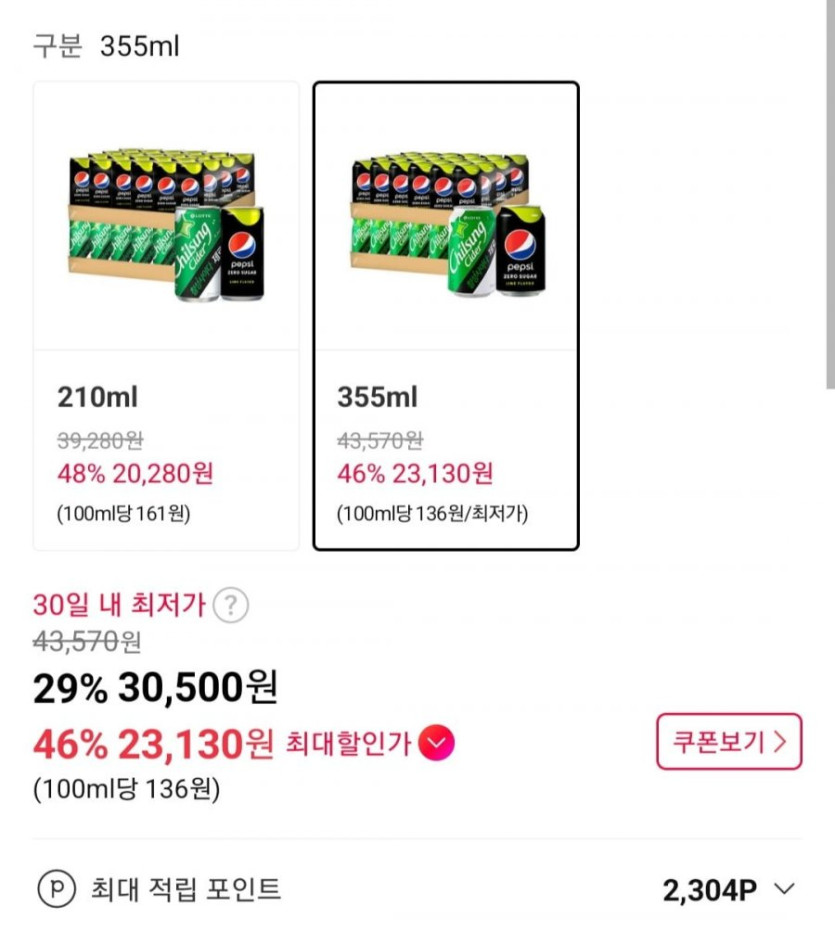
Task: Tap the 최대할인가 red label
Action: click(348, 743)
